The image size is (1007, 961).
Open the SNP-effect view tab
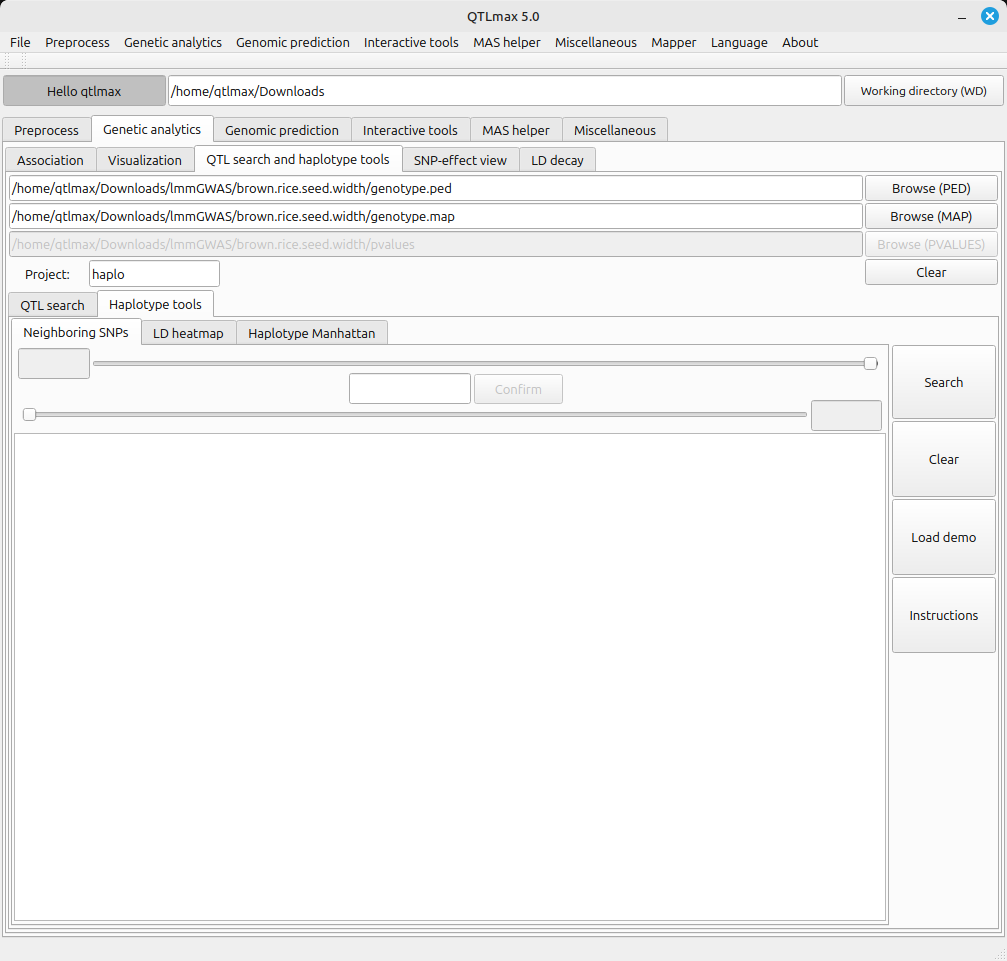[460, 160]
